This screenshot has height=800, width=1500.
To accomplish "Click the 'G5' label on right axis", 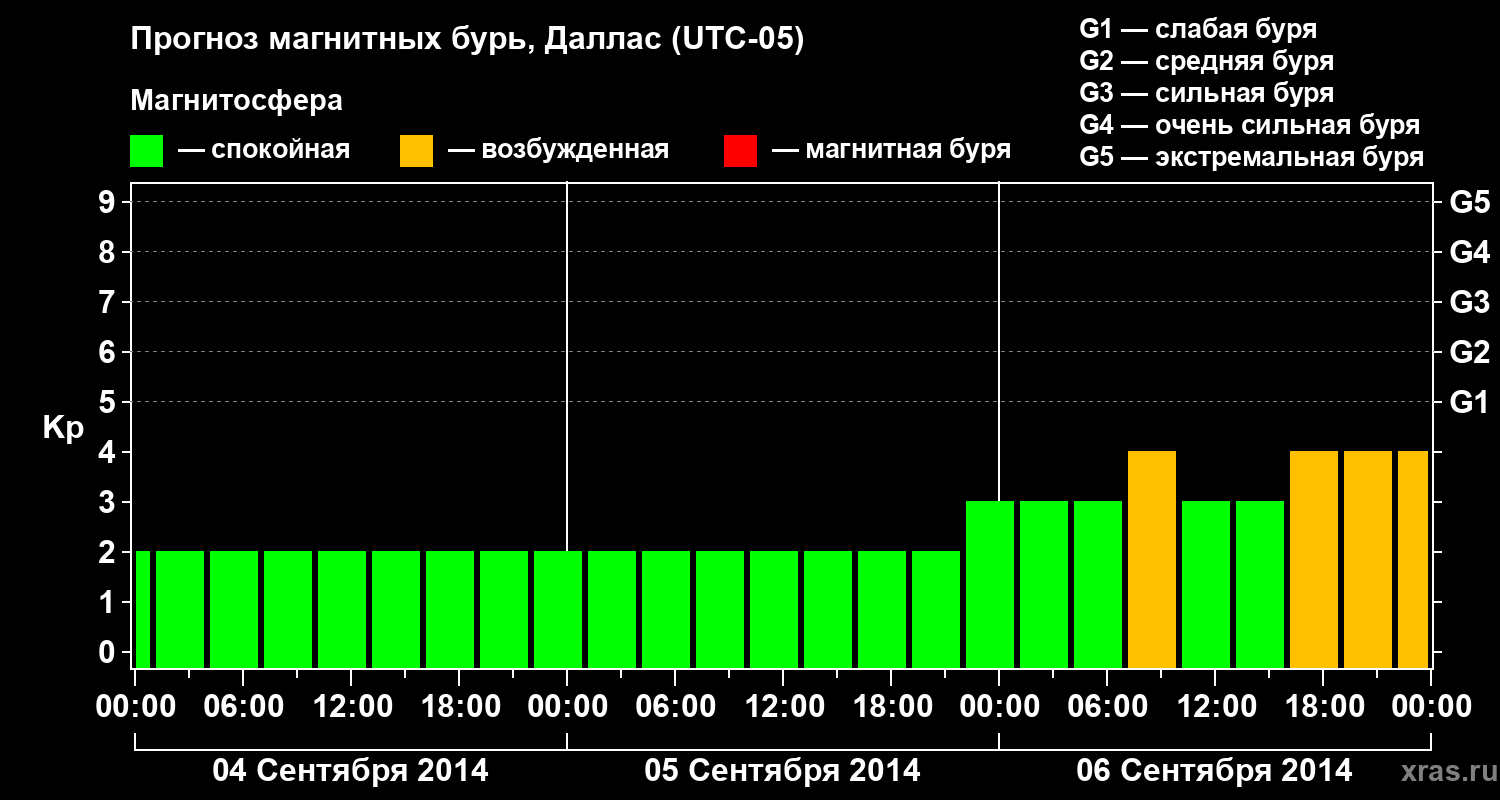I will [1470, 202].
